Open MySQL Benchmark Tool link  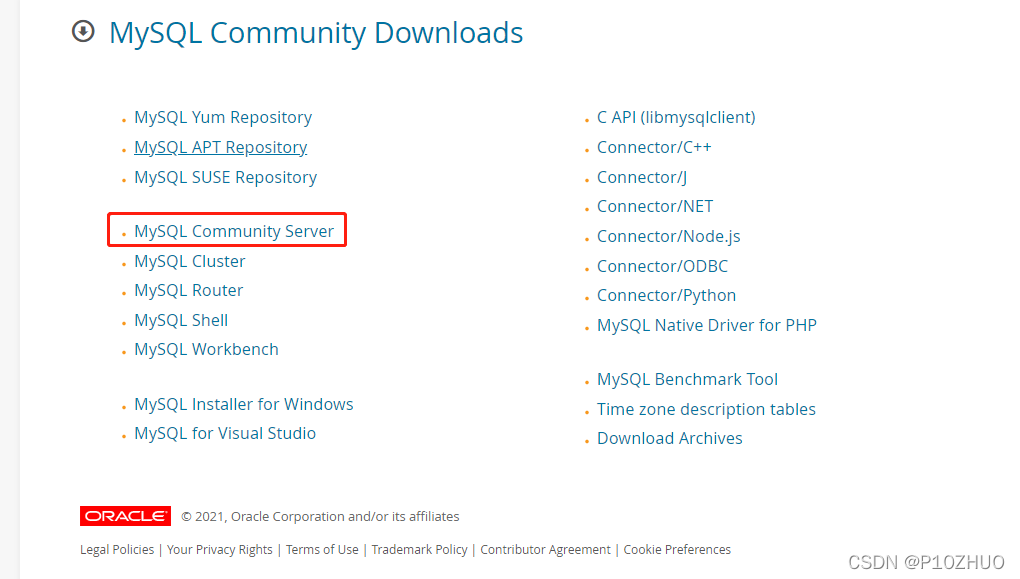coord(688,379)
